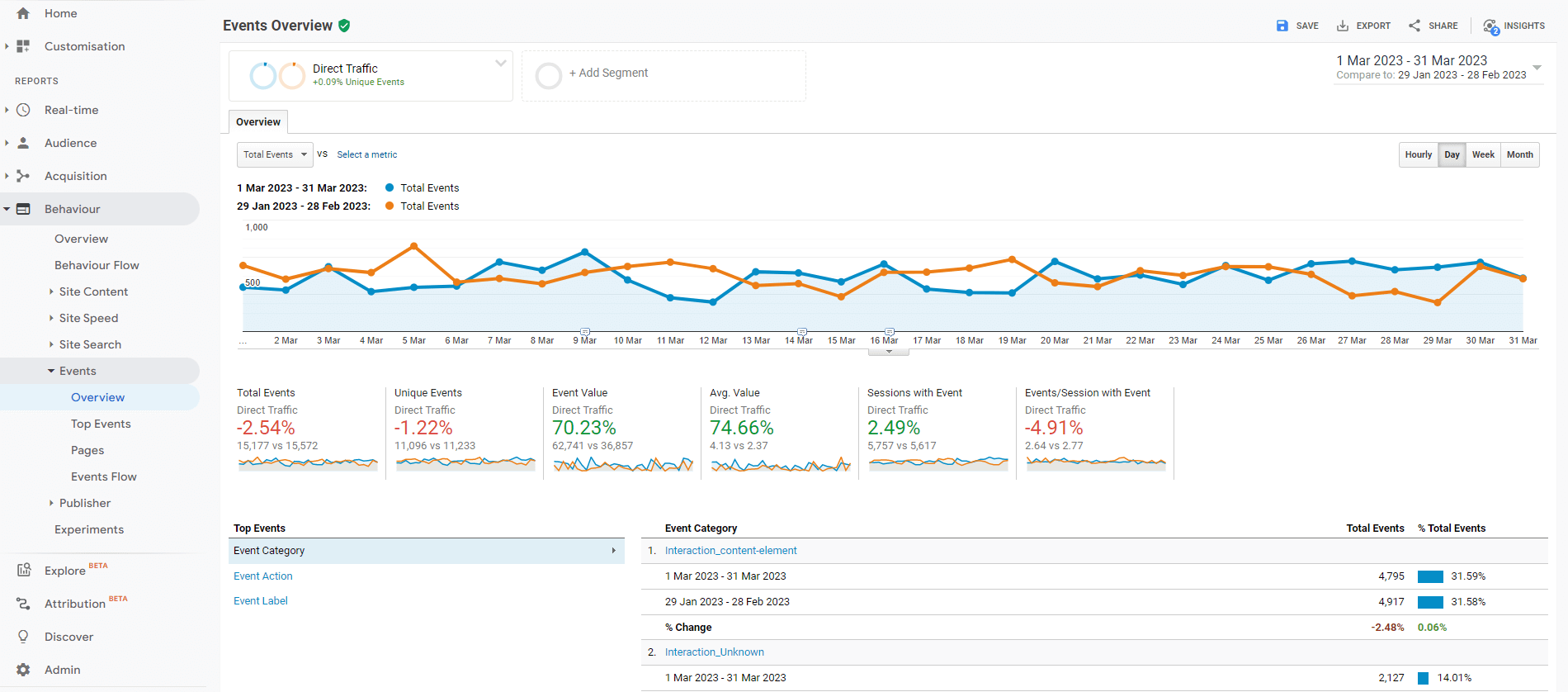Click the Discover lightbulb icon

tap(23, 637)
